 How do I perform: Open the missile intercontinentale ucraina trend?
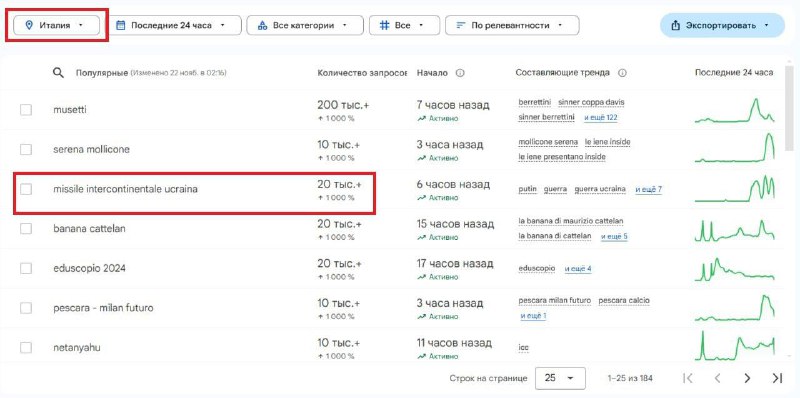click(x=126, y=189)
